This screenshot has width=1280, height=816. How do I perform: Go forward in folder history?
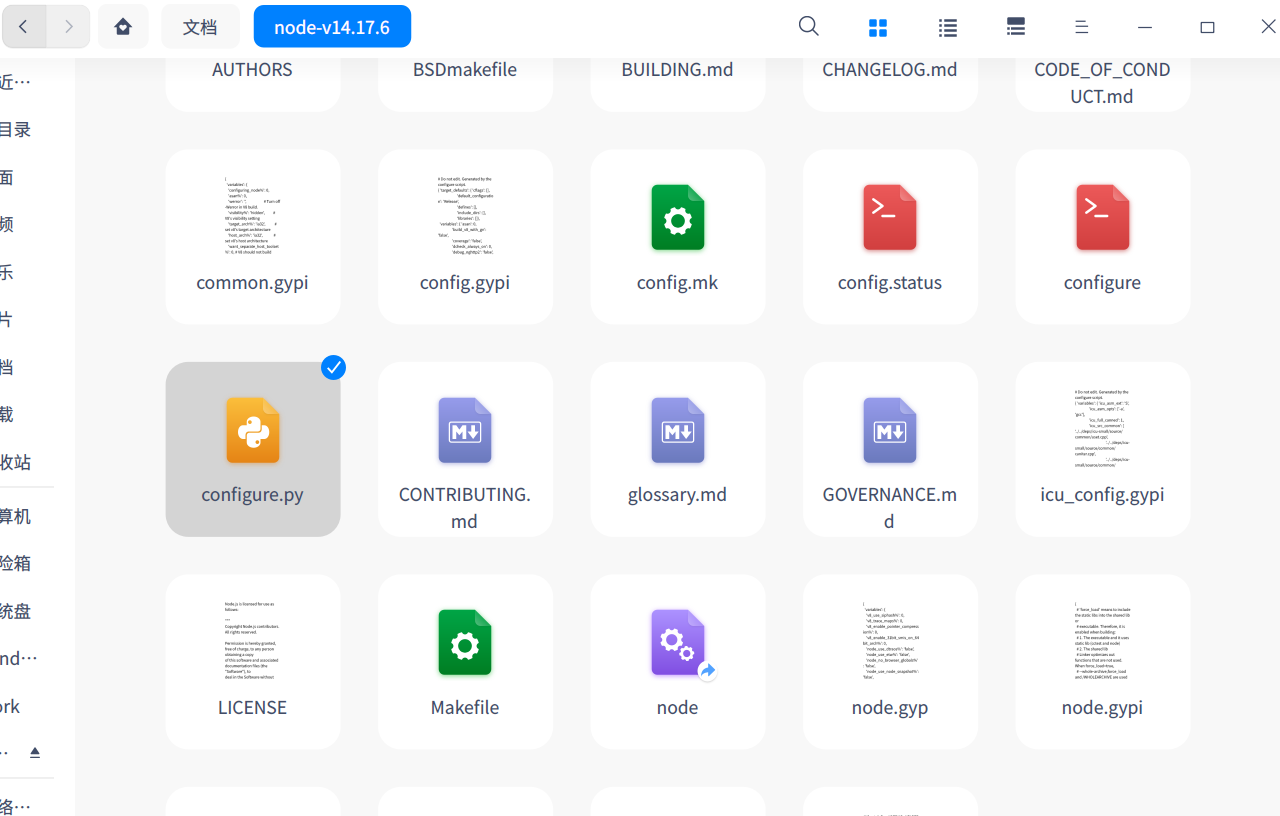click(x=68, y=27)
